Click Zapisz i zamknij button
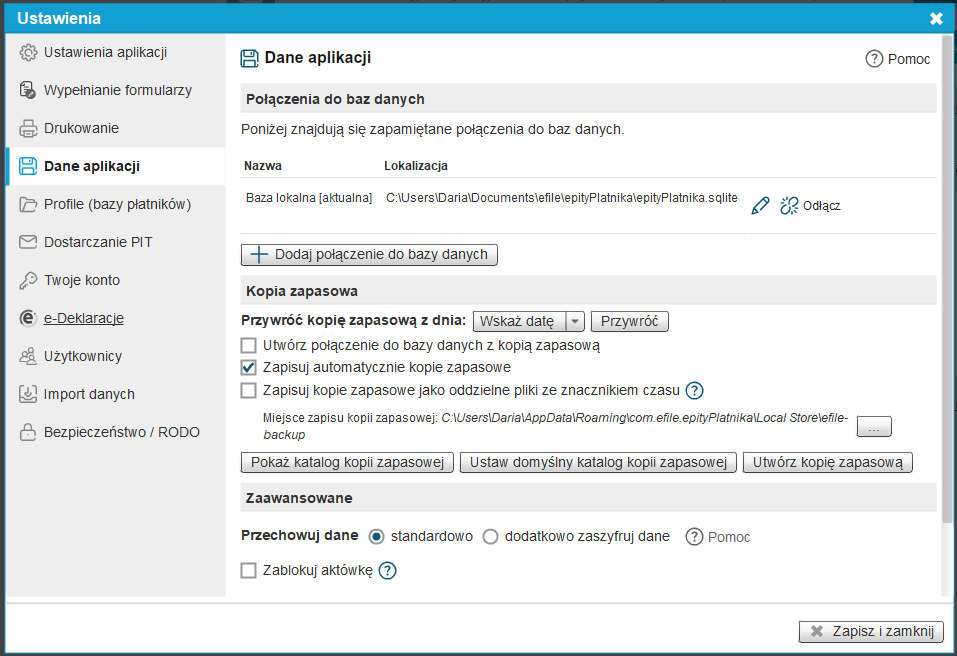 [x=871, y=631]
